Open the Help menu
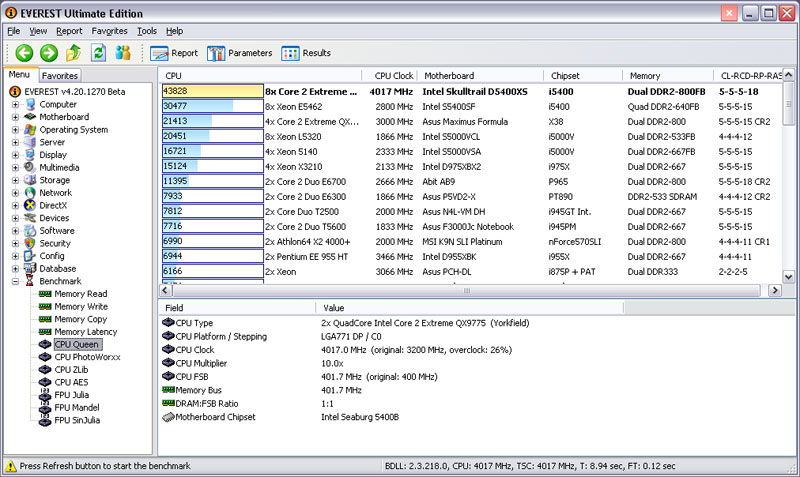 point(174,31)
